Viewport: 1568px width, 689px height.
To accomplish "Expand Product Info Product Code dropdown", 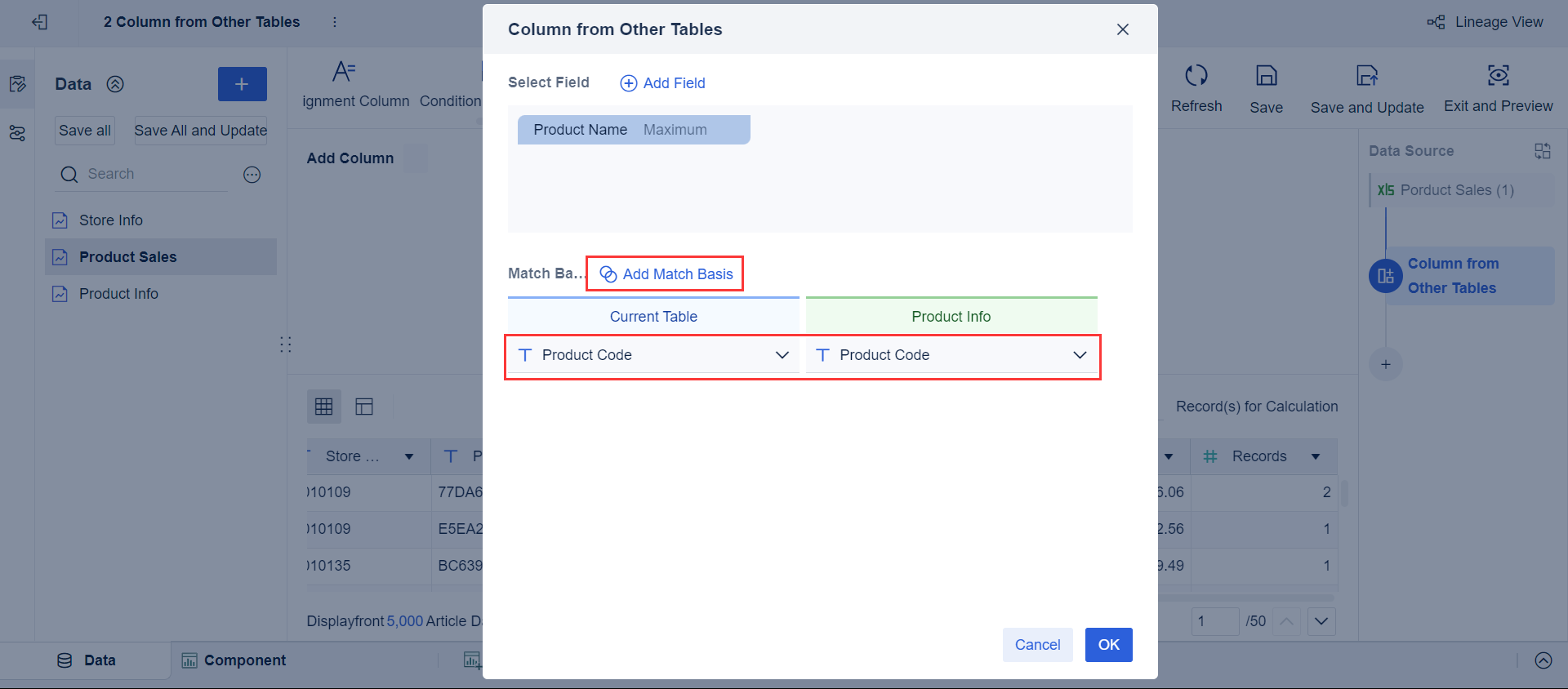I will coord(1080,355).
